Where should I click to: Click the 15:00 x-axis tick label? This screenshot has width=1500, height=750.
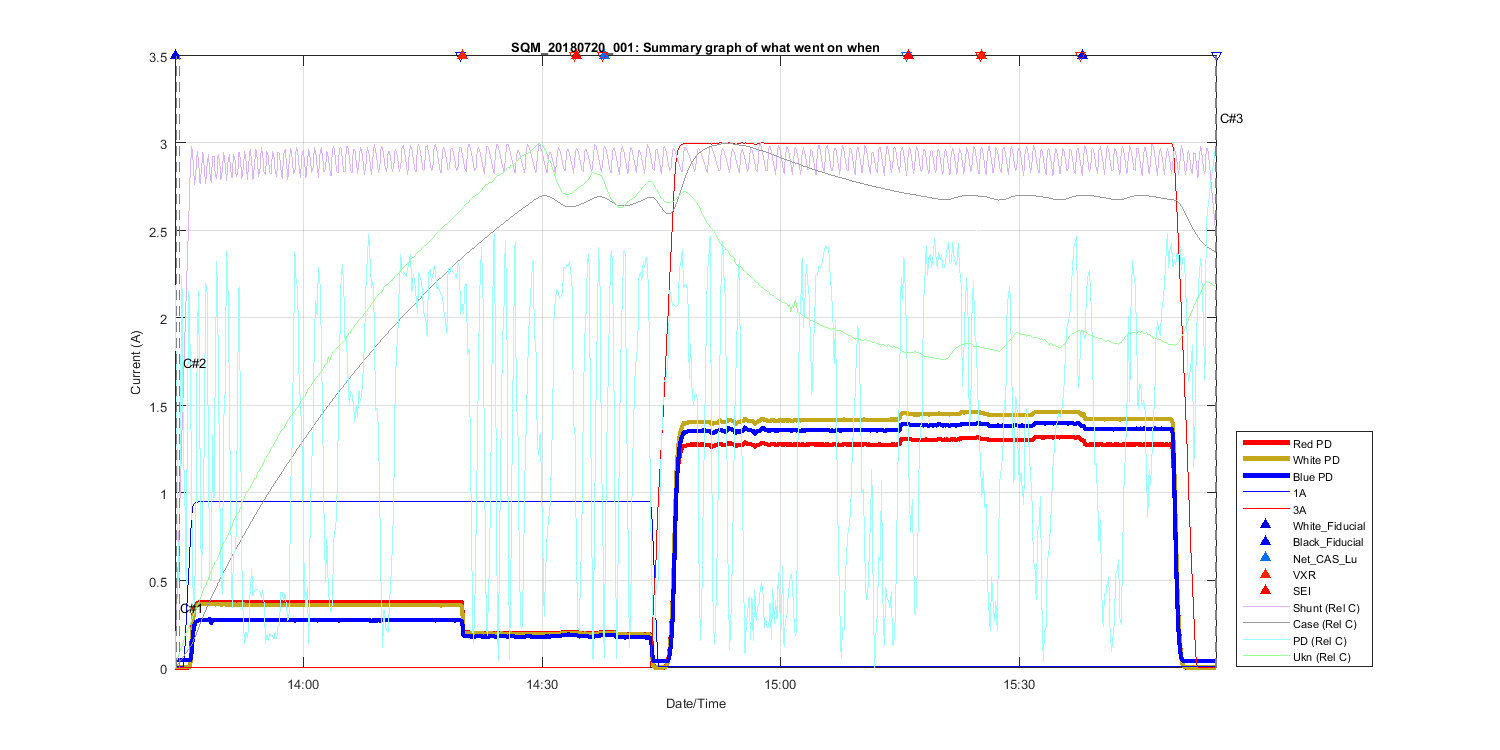click(x=779, y=684)
